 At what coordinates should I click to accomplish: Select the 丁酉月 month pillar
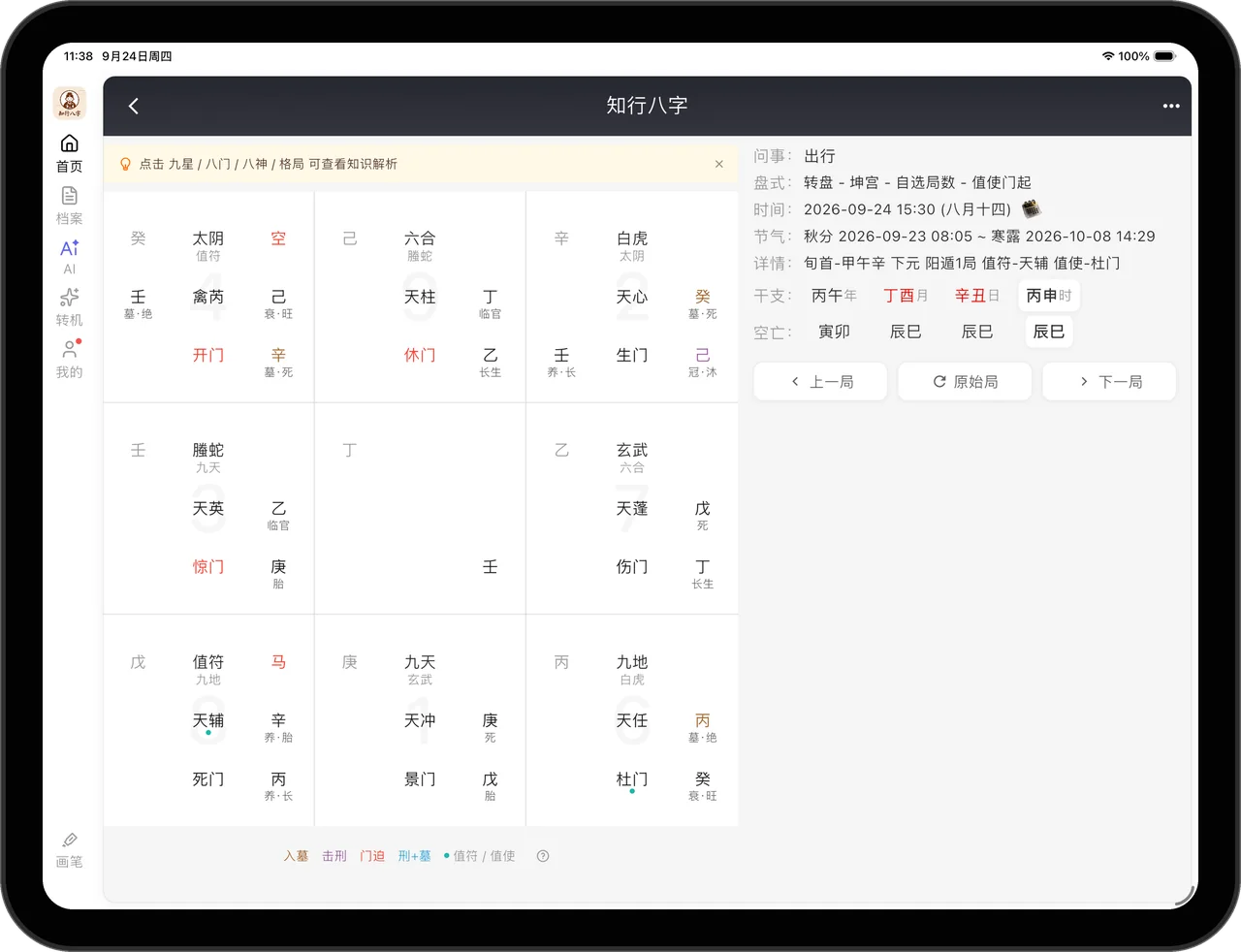(x=906, y=296)
